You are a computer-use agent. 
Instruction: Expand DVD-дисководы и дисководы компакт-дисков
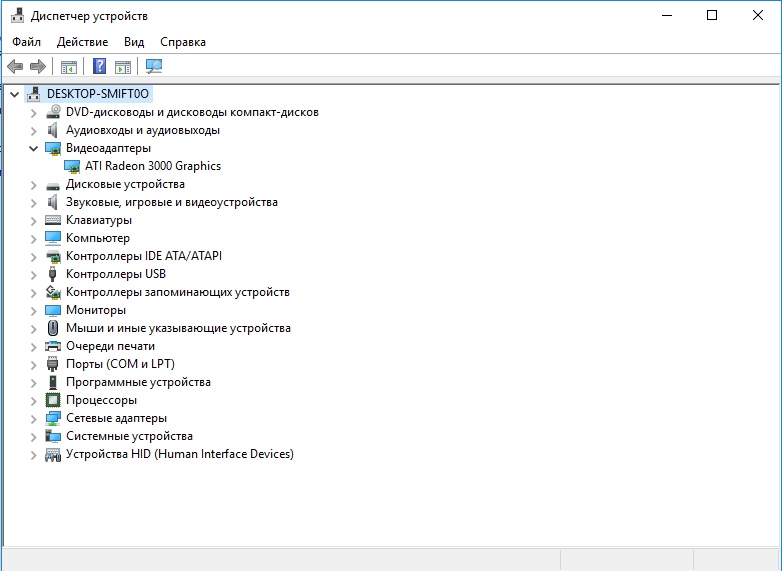(33, 112)
